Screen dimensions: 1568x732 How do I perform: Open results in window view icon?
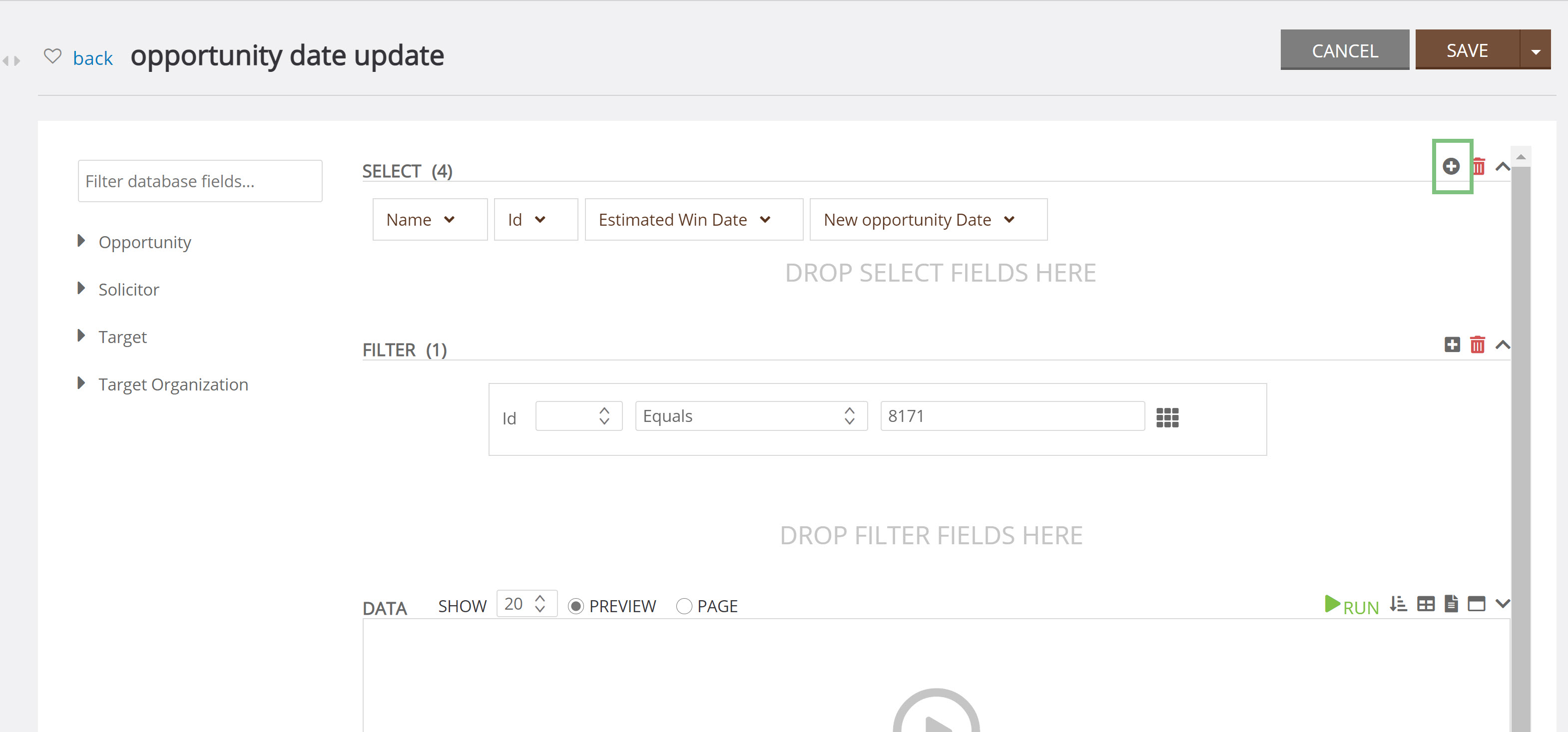tap(1476, 604)
